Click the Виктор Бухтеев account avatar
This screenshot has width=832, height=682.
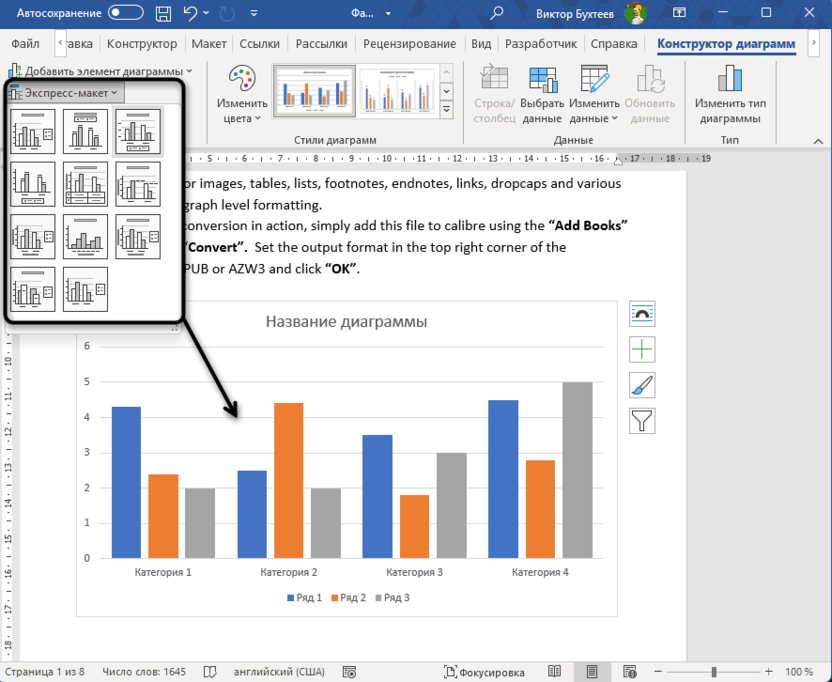(x=635, y=13)
